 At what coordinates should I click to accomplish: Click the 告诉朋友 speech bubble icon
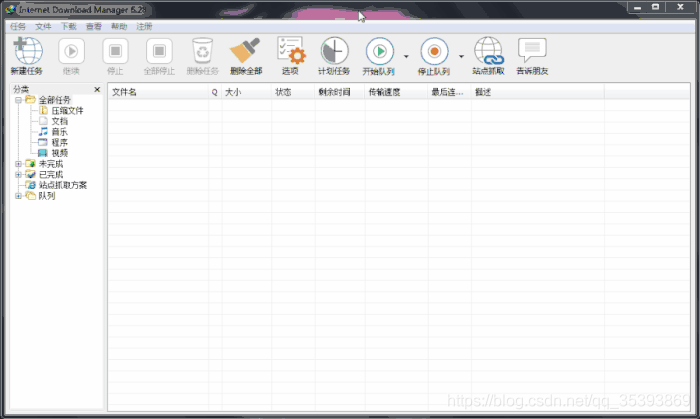(532, 50)
